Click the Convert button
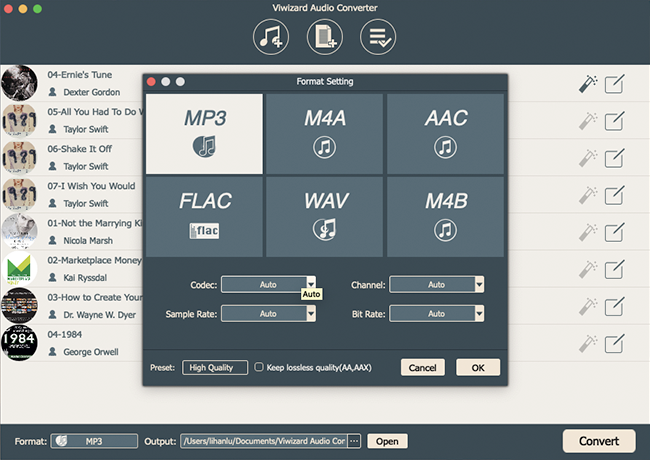Viewport: 650px width, 460px height. click(599, 441)
